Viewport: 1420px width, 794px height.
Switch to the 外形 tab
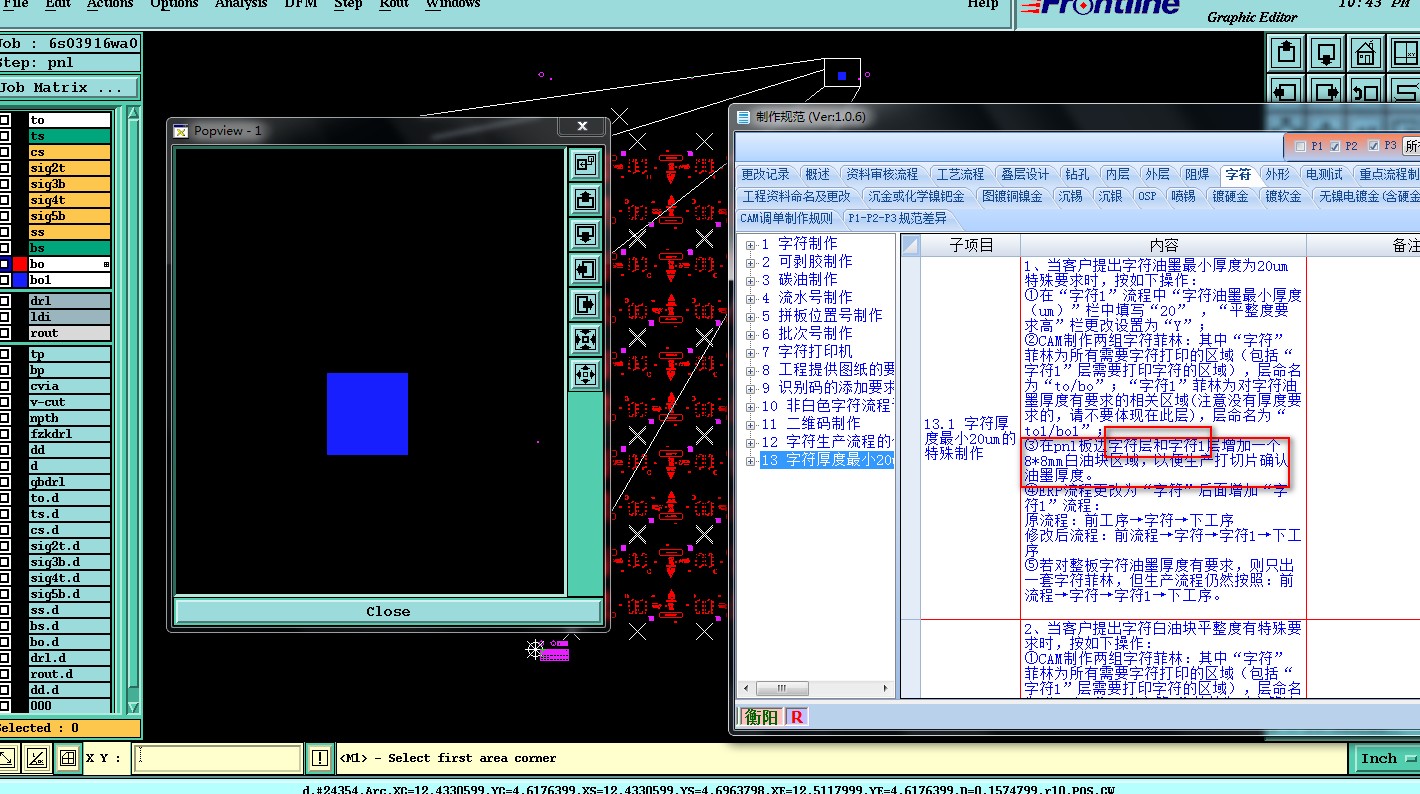1277,174
